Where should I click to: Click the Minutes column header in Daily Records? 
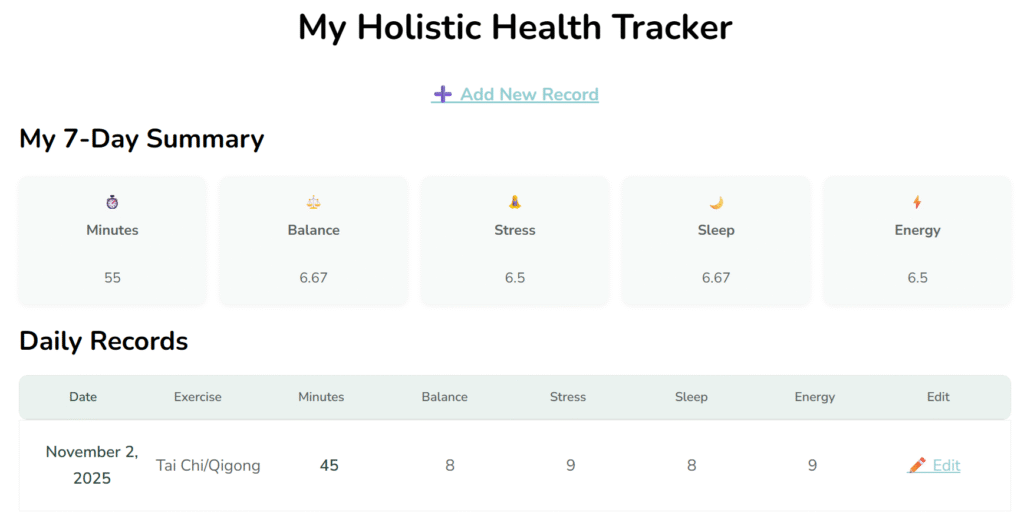click(321, 397)
